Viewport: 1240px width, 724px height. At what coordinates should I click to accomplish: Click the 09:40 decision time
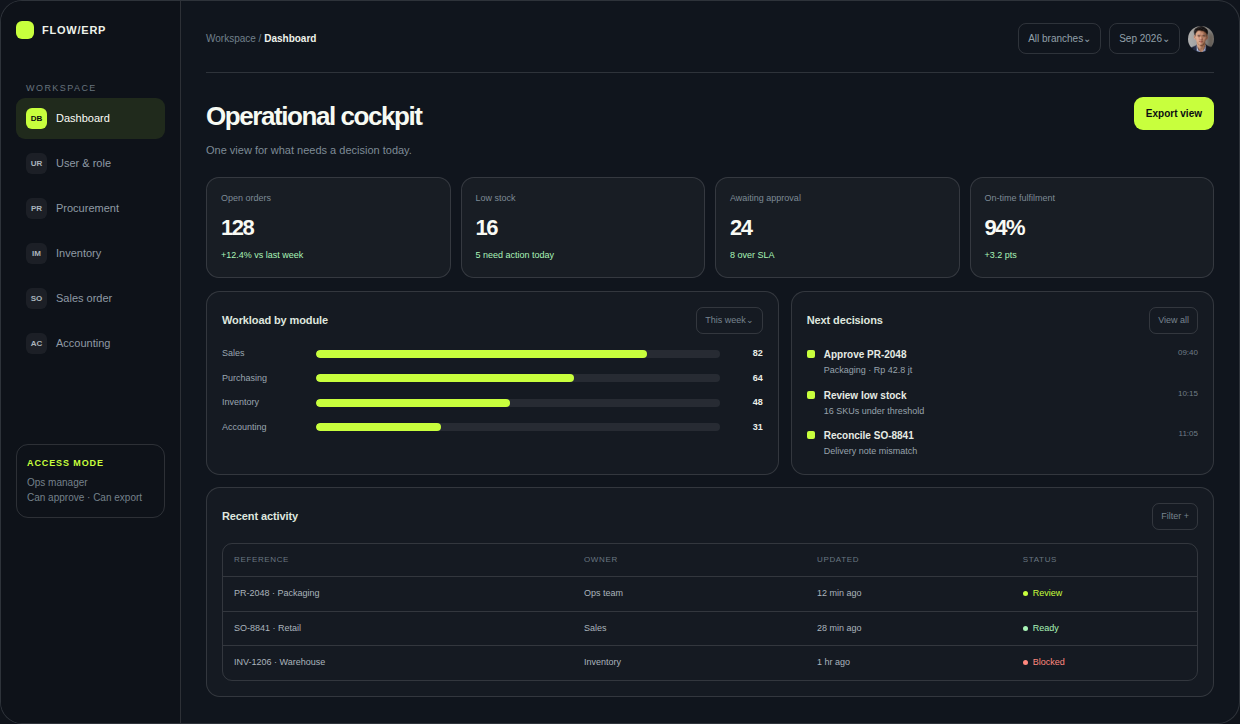[x=1188, y=353]
